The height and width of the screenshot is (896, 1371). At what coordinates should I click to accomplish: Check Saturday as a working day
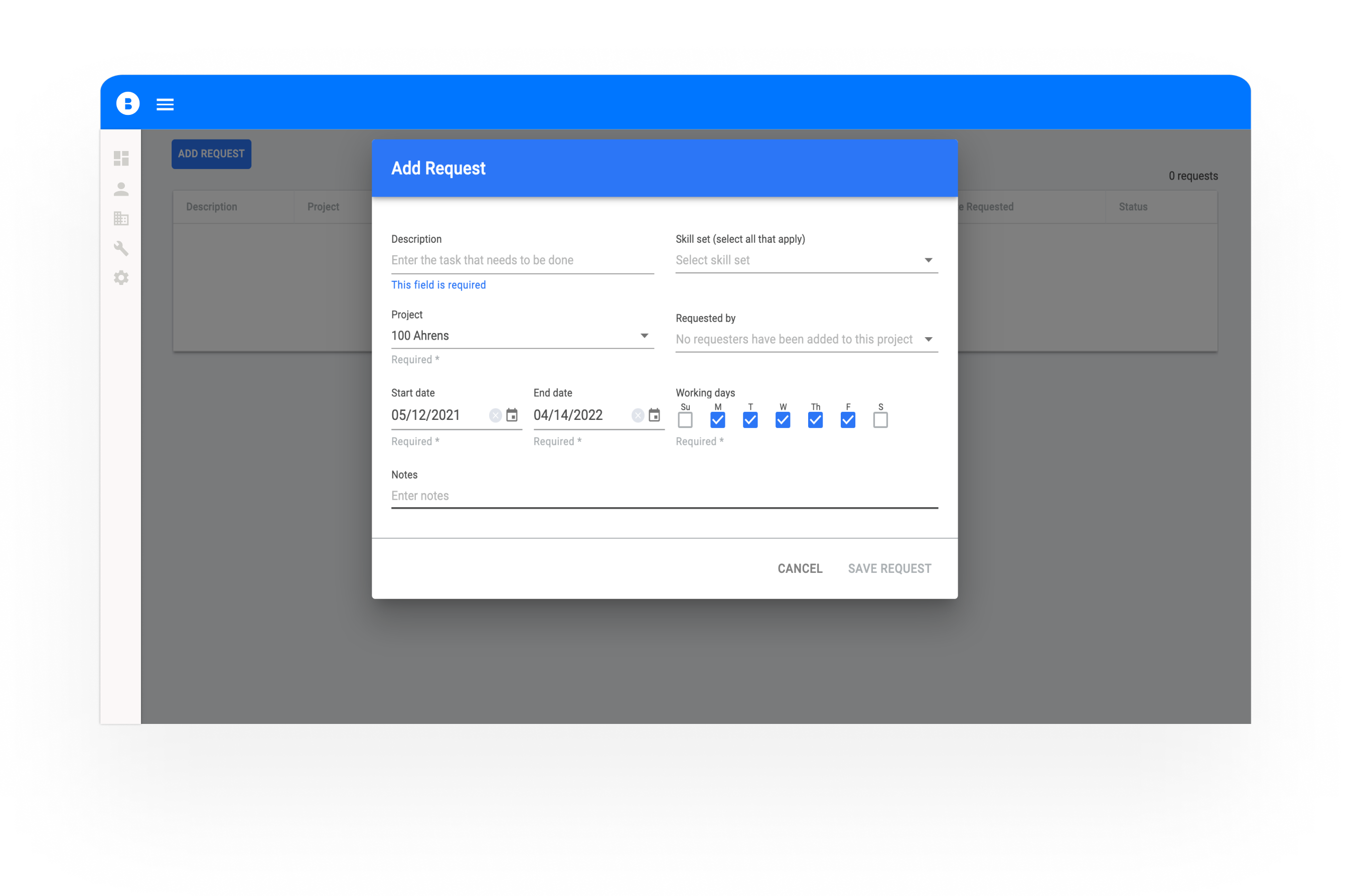pyautogui.click(x=880, y=420)
